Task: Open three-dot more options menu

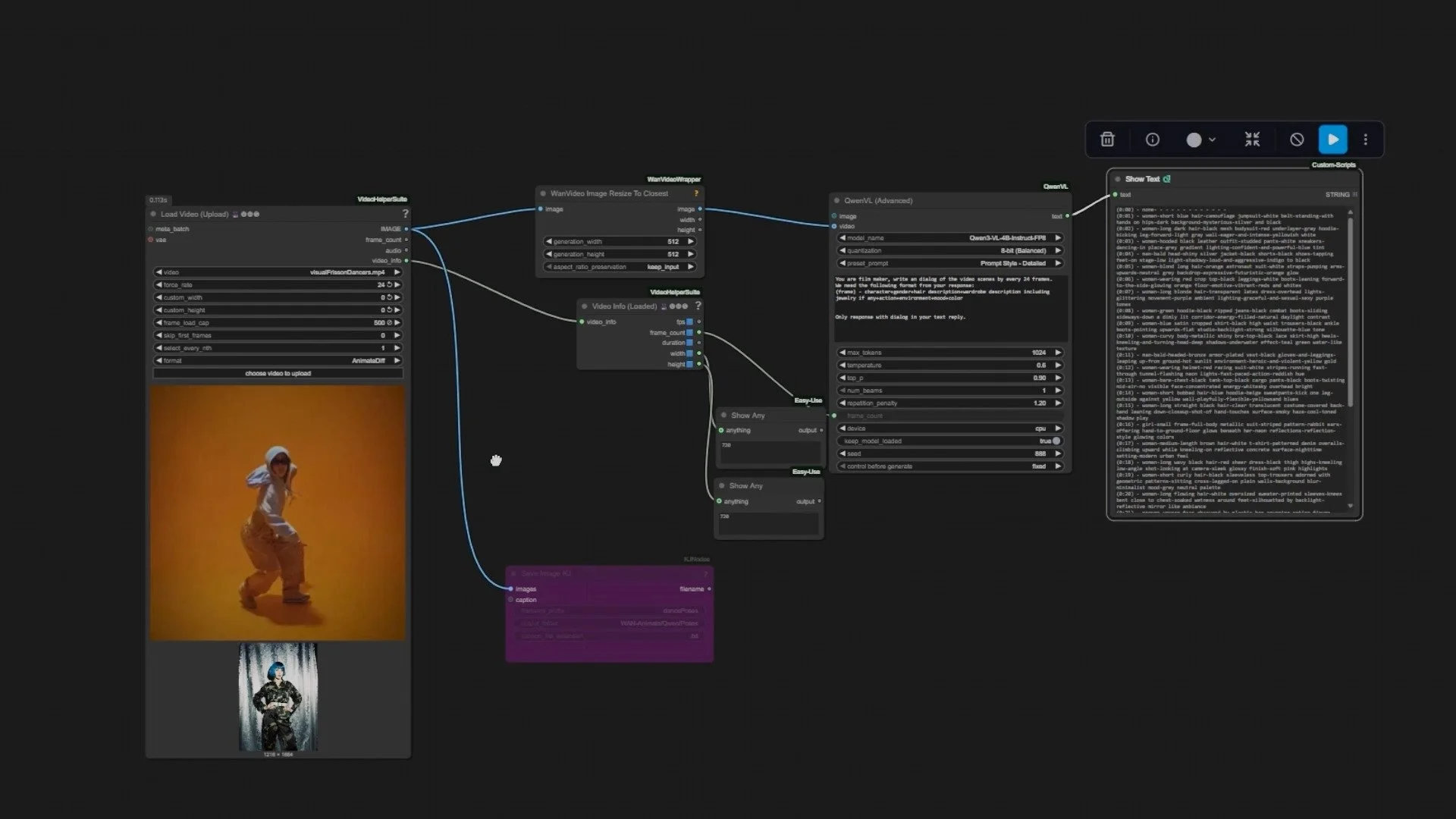Action: (x=1365, y=140)
